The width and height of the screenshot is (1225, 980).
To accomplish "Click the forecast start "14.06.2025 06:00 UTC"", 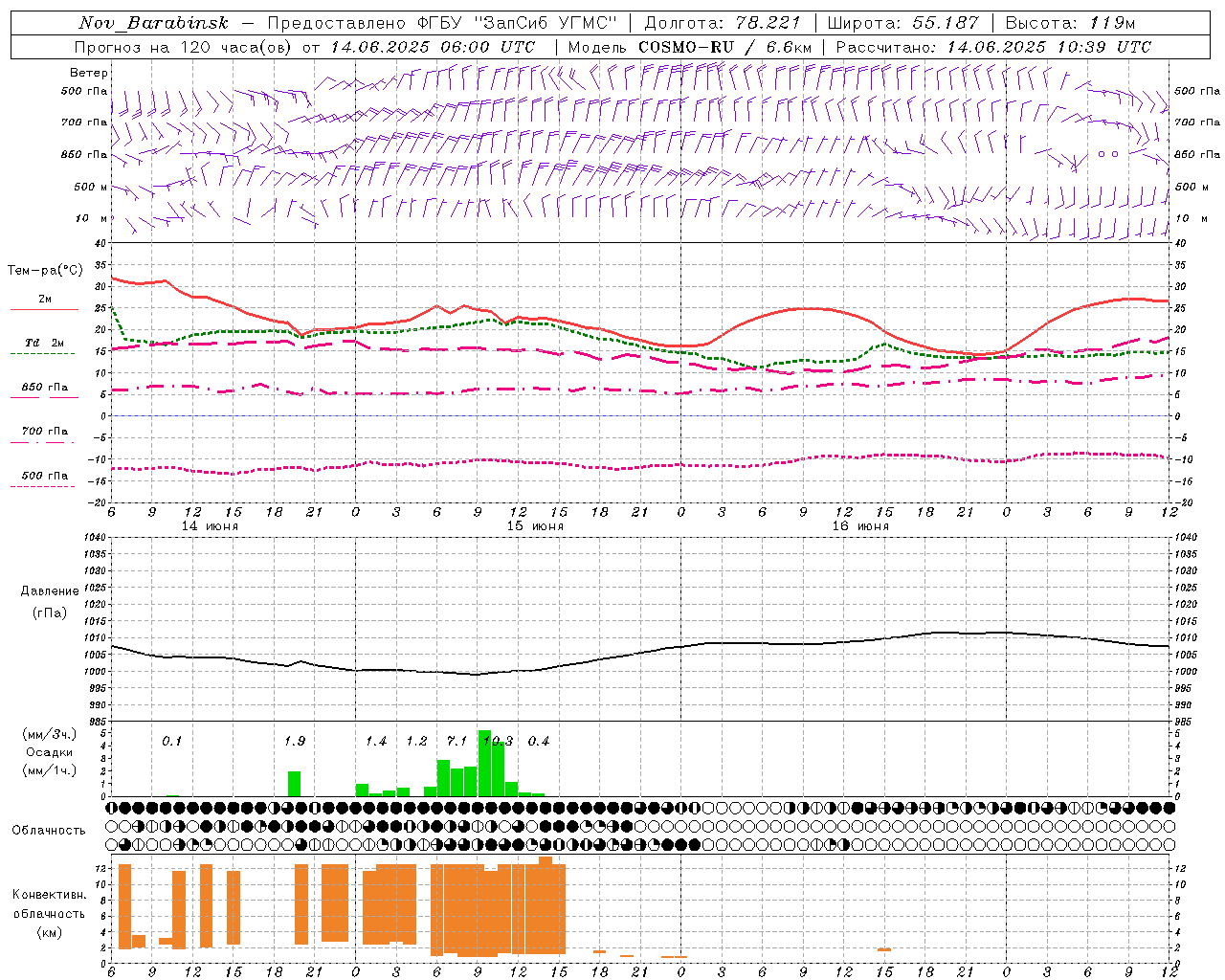I will tap(433, 47).
